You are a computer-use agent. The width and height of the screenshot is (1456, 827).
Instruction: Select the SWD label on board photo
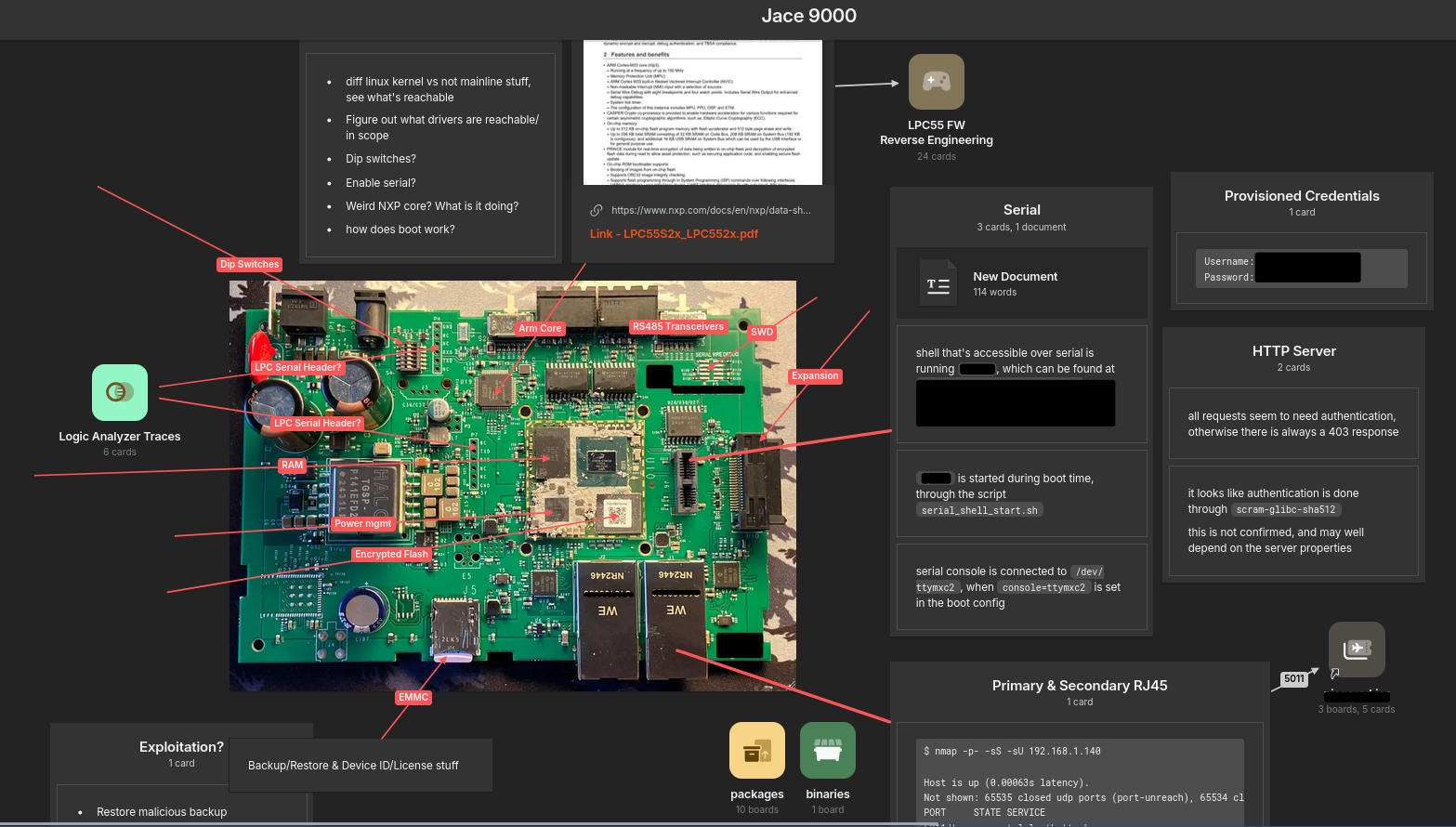(x=761, y=332)
